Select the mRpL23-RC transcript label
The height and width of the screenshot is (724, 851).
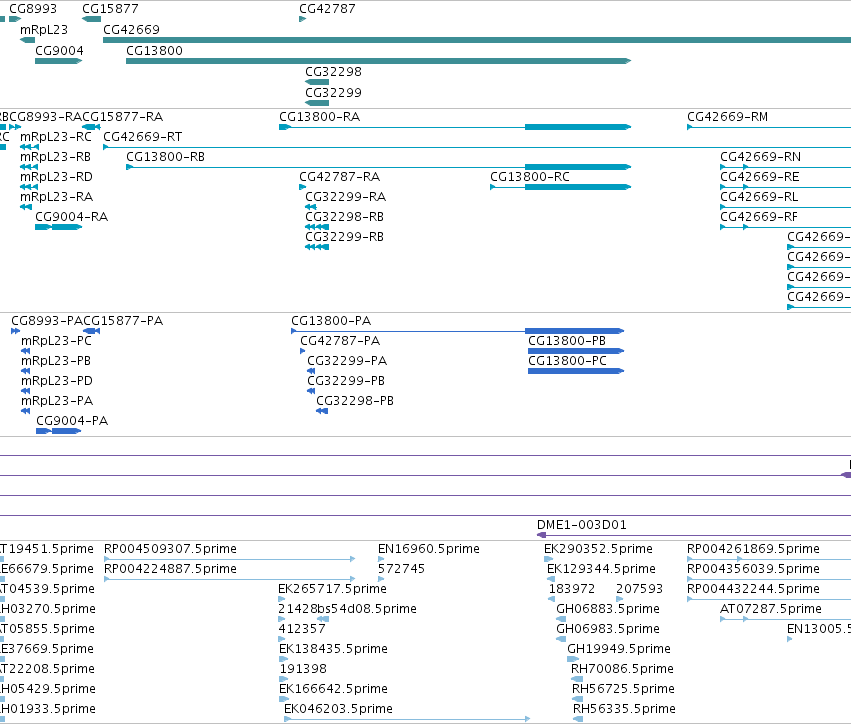pos(56,137)
